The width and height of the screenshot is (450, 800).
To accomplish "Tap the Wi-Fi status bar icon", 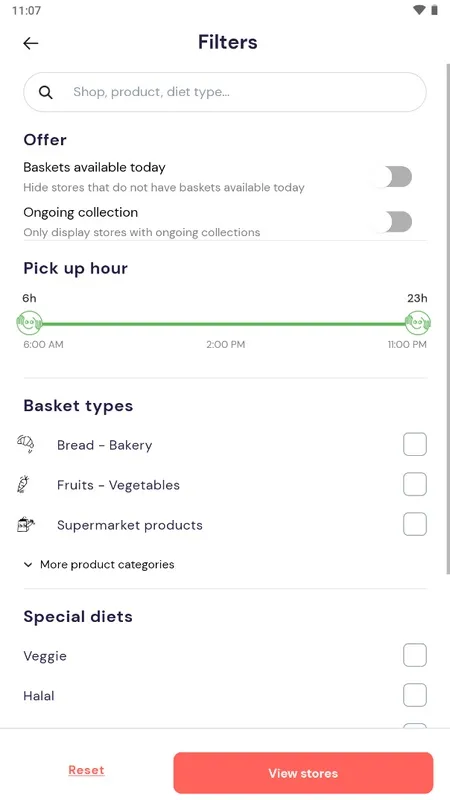I will (419, 10).
